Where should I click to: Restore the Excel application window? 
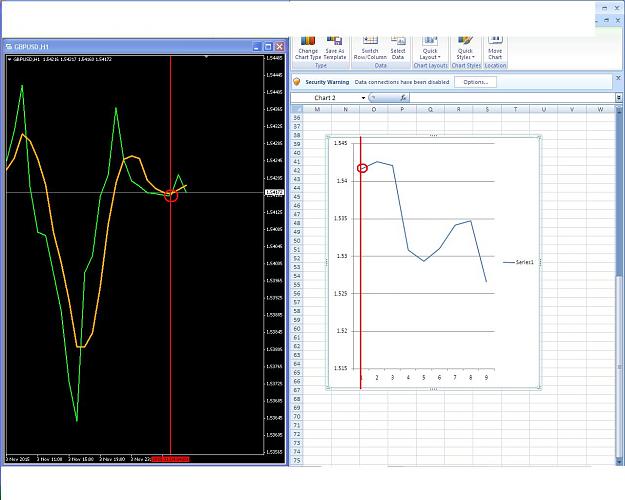pos(605,8)
